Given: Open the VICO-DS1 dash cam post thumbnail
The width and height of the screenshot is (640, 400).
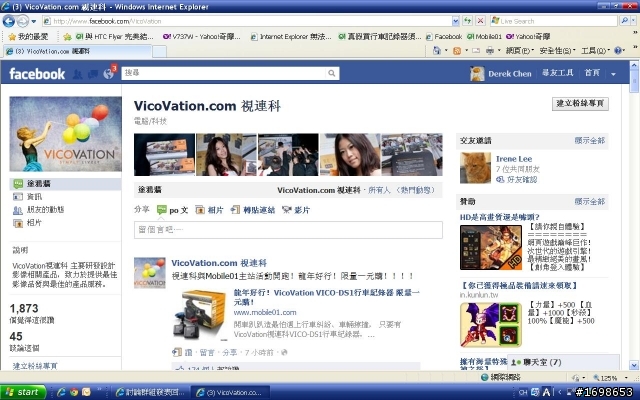Looking at the screenshot, I should click(x=200, y=314).
